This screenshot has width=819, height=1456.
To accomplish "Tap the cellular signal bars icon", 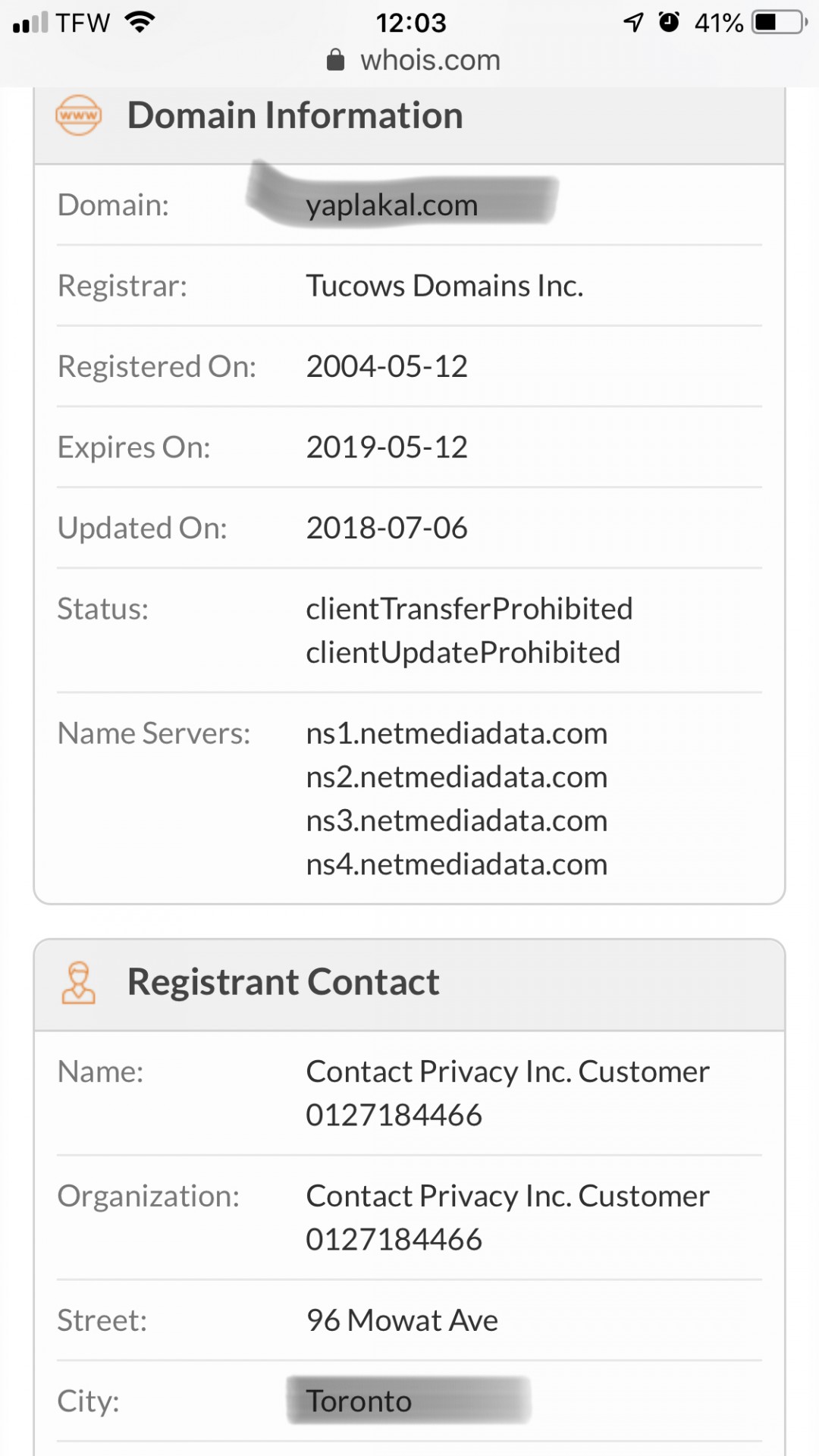I will [x=30, y=23].
